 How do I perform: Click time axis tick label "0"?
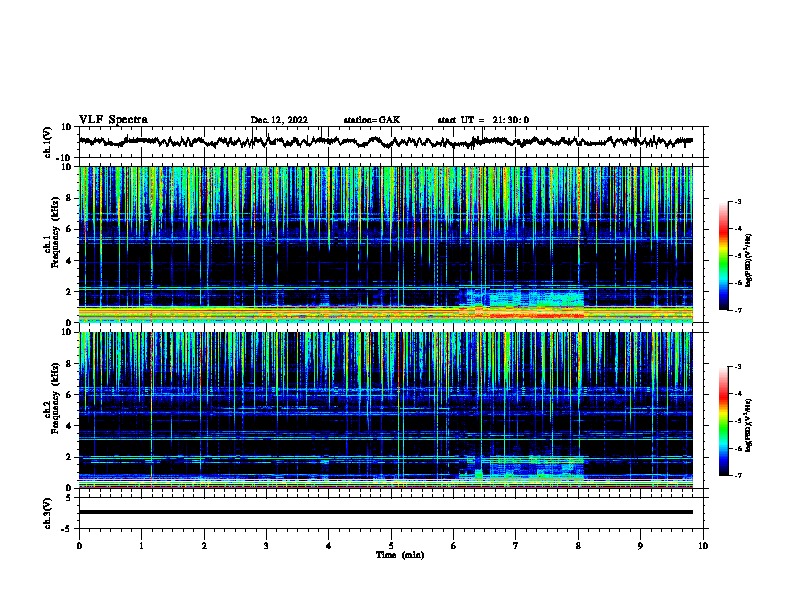[x=79, y=546]
